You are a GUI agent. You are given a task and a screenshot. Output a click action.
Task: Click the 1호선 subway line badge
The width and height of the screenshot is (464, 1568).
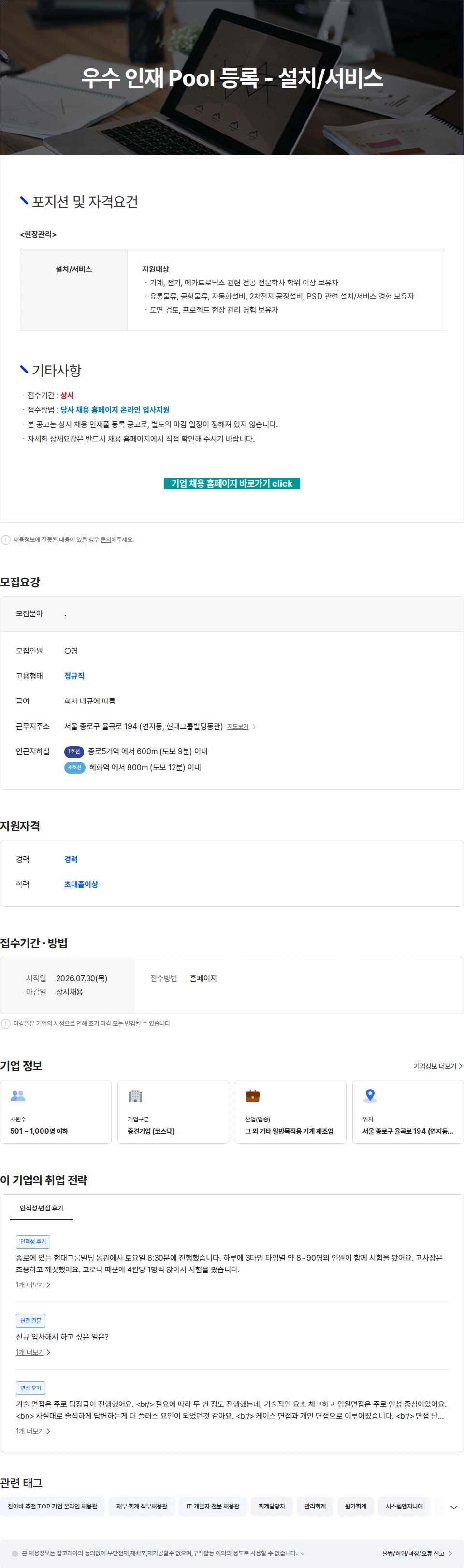coord(74,751)
